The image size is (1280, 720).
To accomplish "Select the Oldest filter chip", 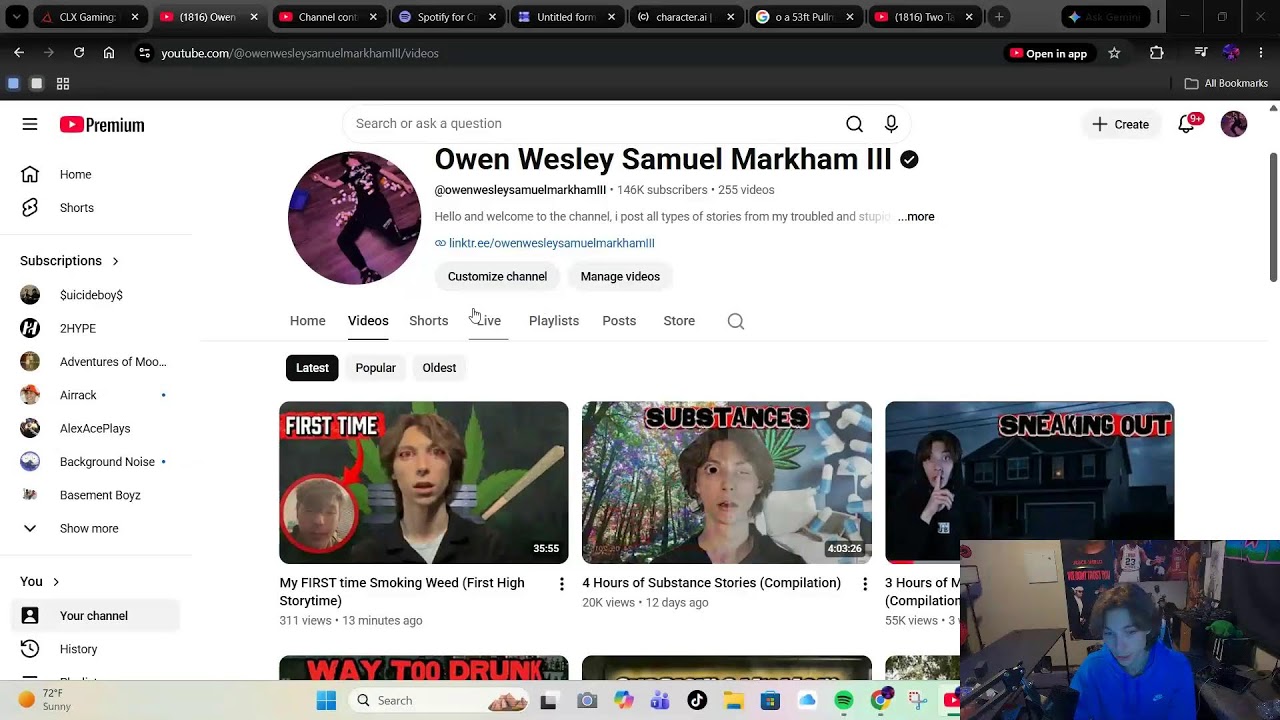I will [439, 368].
